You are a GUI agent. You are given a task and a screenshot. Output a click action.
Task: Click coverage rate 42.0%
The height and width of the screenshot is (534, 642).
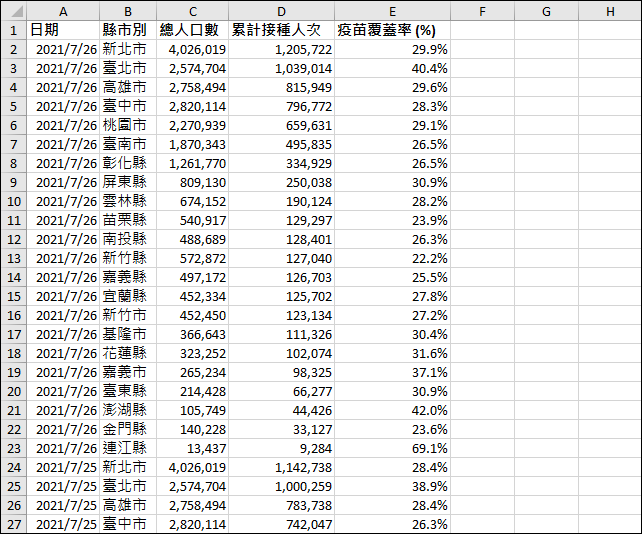[x=392, y=410]
